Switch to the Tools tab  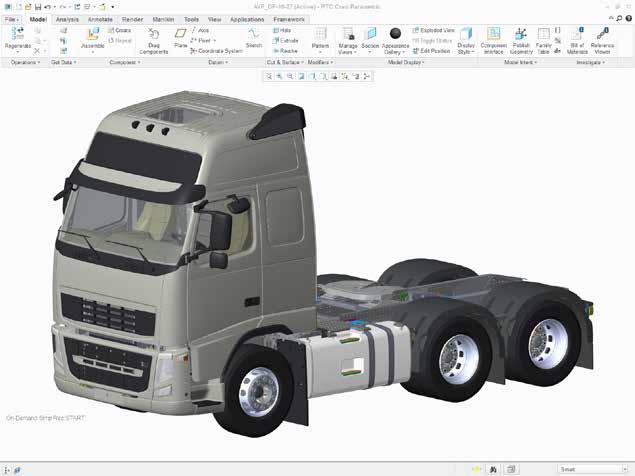pyautogui.click(x=191, y=19)
